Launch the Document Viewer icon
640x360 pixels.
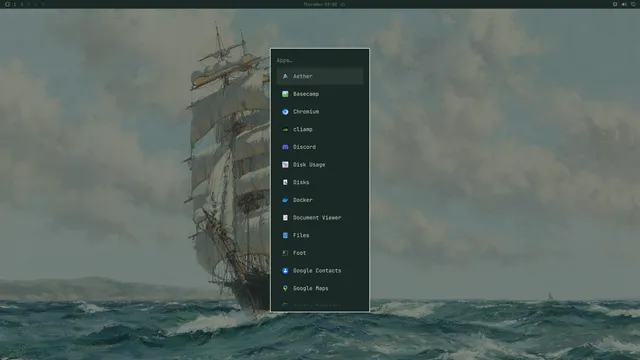point(285,218)
